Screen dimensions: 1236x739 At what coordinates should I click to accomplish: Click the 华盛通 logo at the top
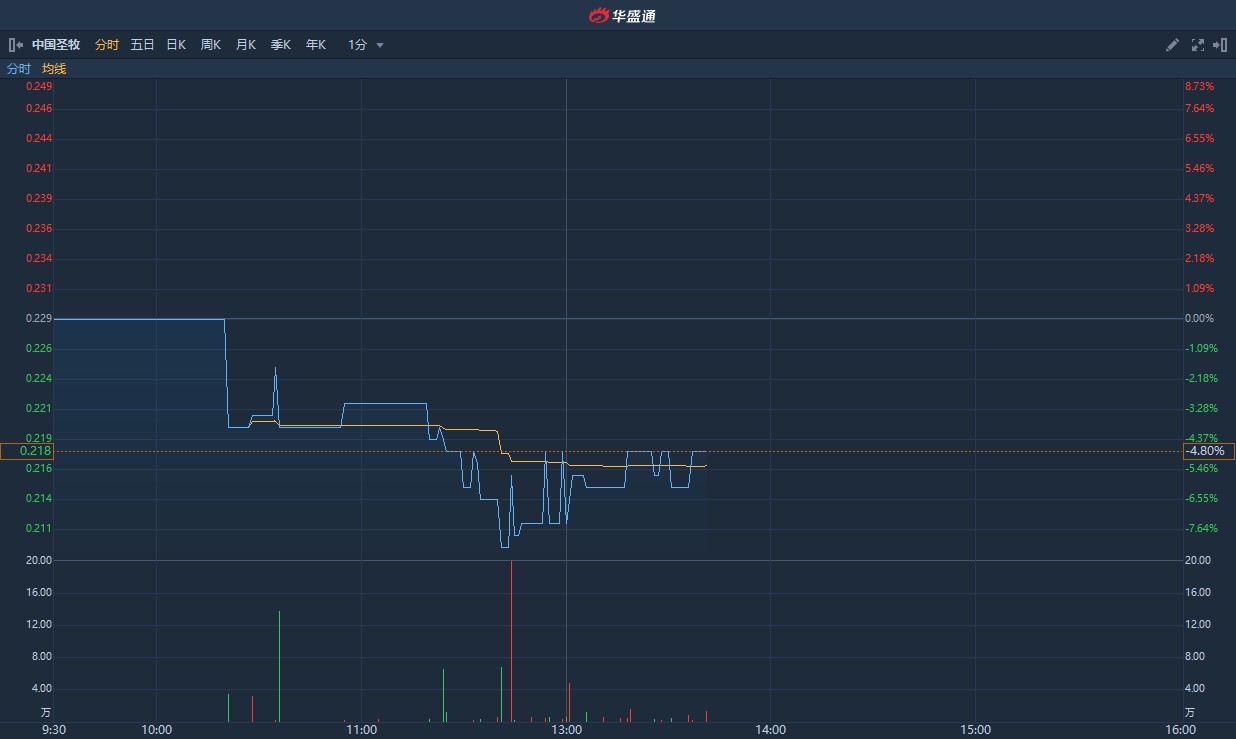tap(618, 14)
